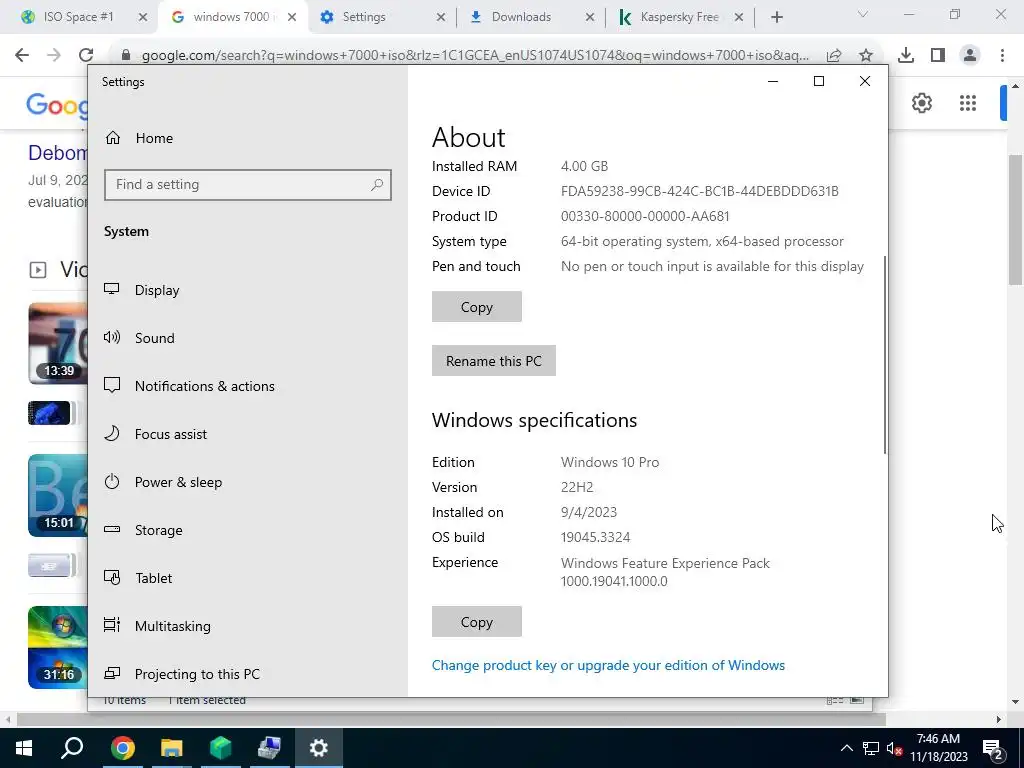Copy device specifications button

(477, 306)
